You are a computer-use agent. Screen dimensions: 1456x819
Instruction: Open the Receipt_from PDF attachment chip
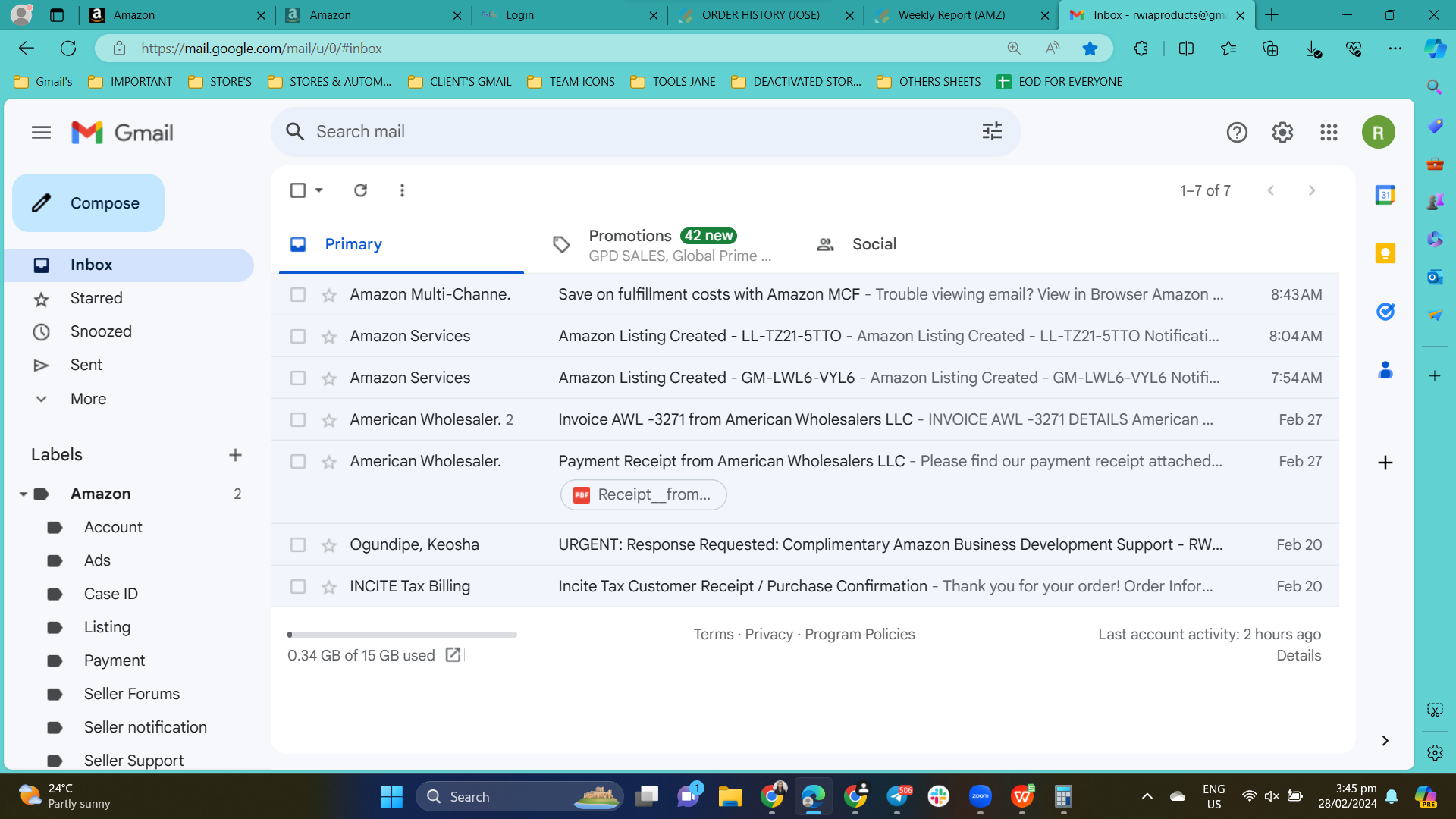[643, 495]
